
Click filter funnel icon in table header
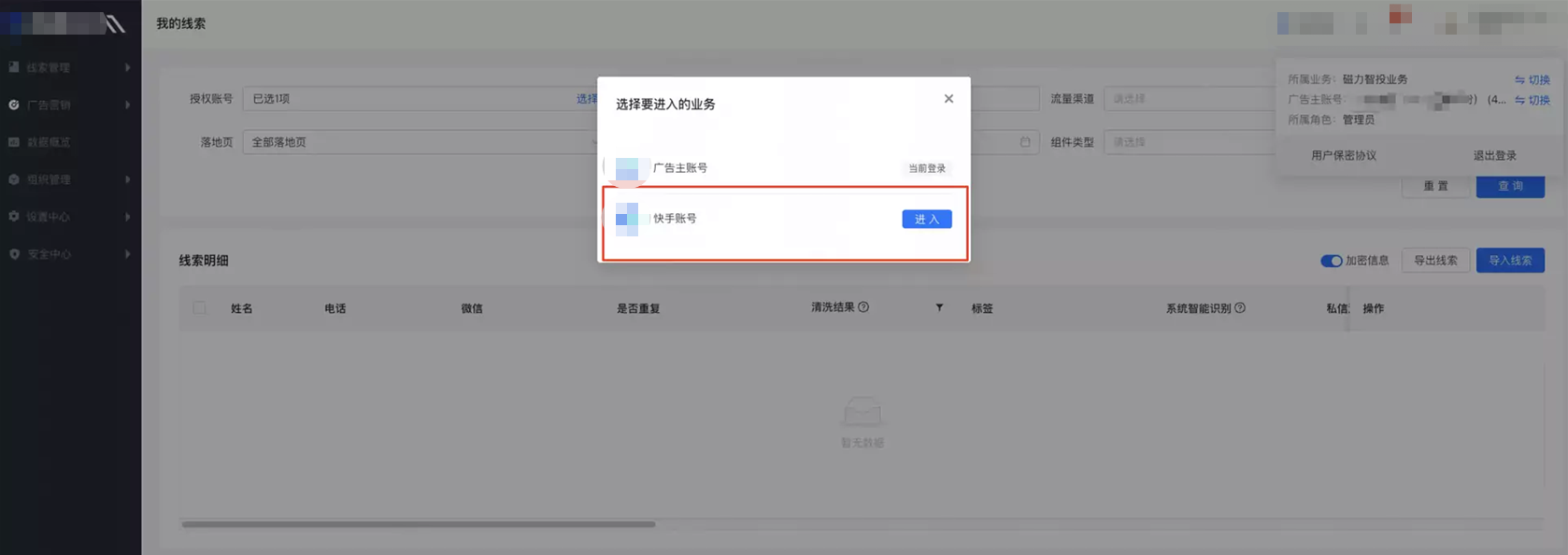[x=939, y=307]
